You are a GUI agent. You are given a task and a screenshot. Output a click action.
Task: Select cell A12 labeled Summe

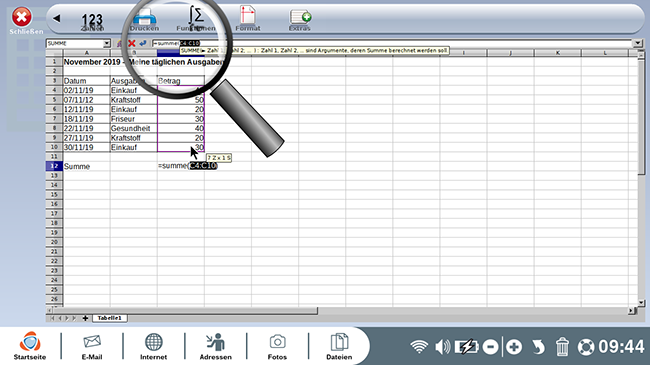click(x=86, y=166)
